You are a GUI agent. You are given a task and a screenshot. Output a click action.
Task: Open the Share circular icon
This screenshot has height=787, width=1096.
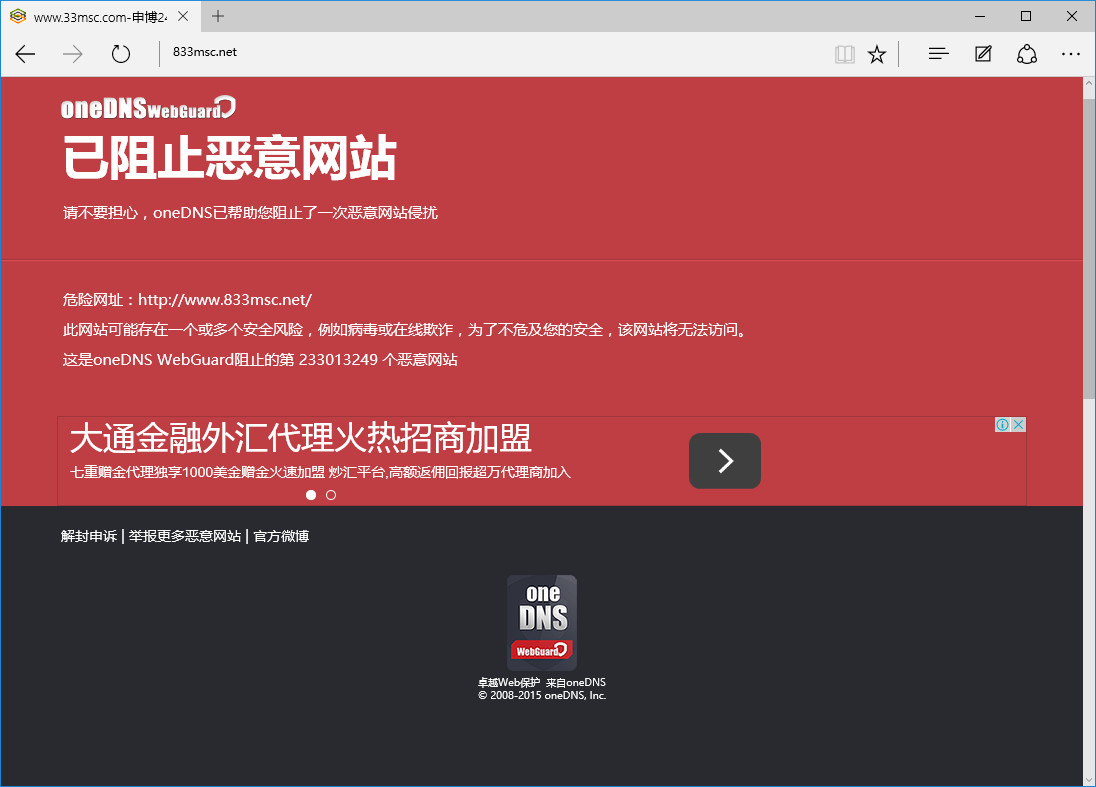coord(1026,54)
